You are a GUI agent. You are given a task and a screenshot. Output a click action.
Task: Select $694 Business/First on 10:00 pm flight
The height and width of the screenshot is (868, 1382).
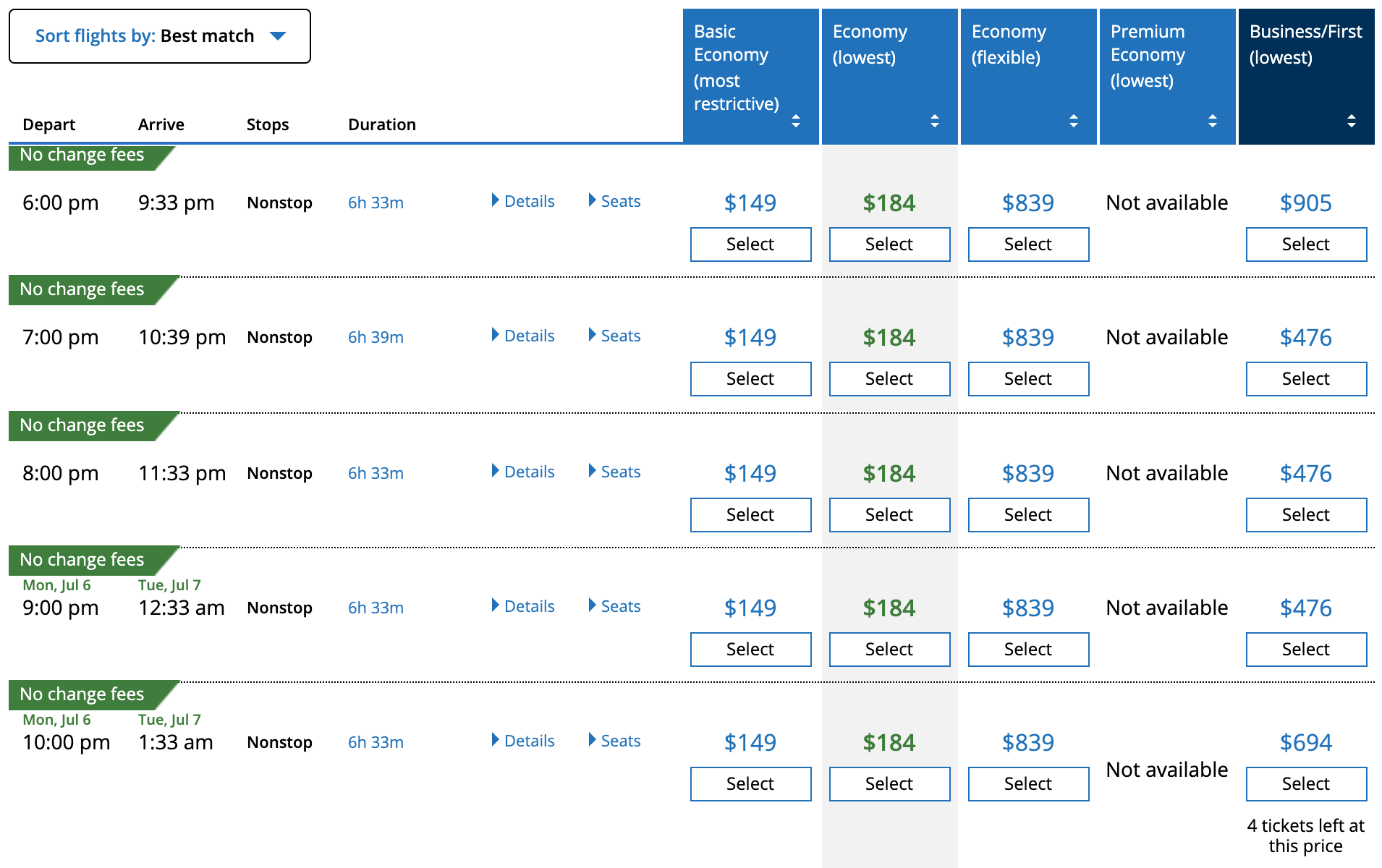(1307, 784)
